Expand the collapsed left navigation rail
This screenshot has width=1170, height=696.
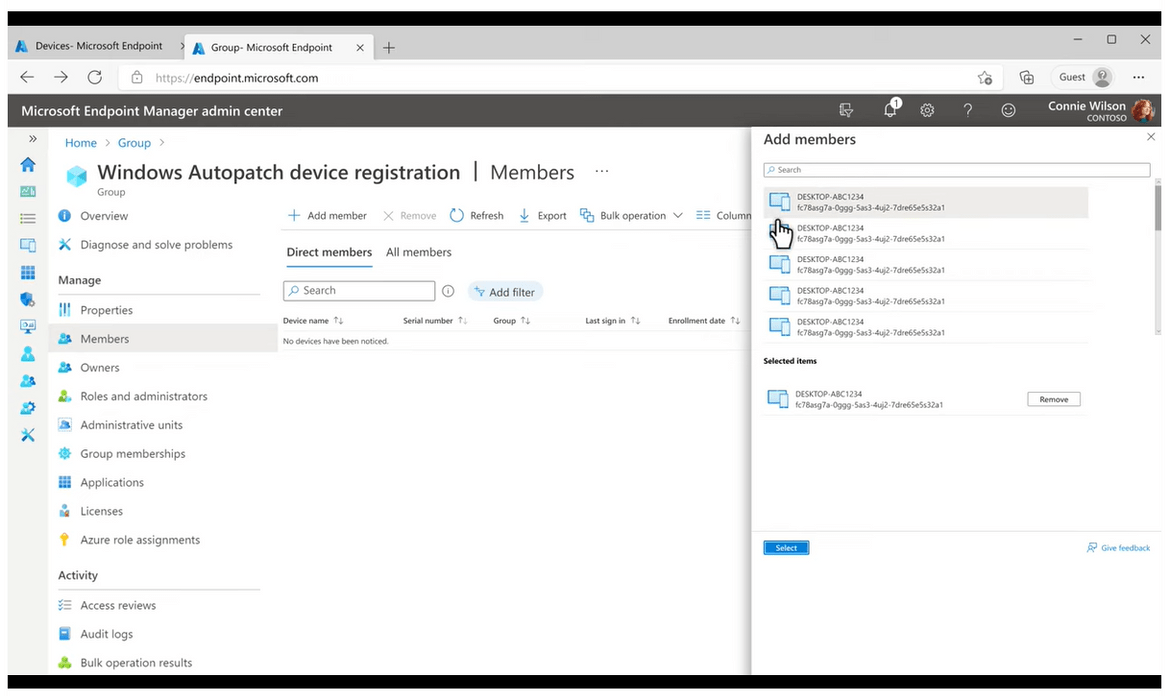[33, 139]
